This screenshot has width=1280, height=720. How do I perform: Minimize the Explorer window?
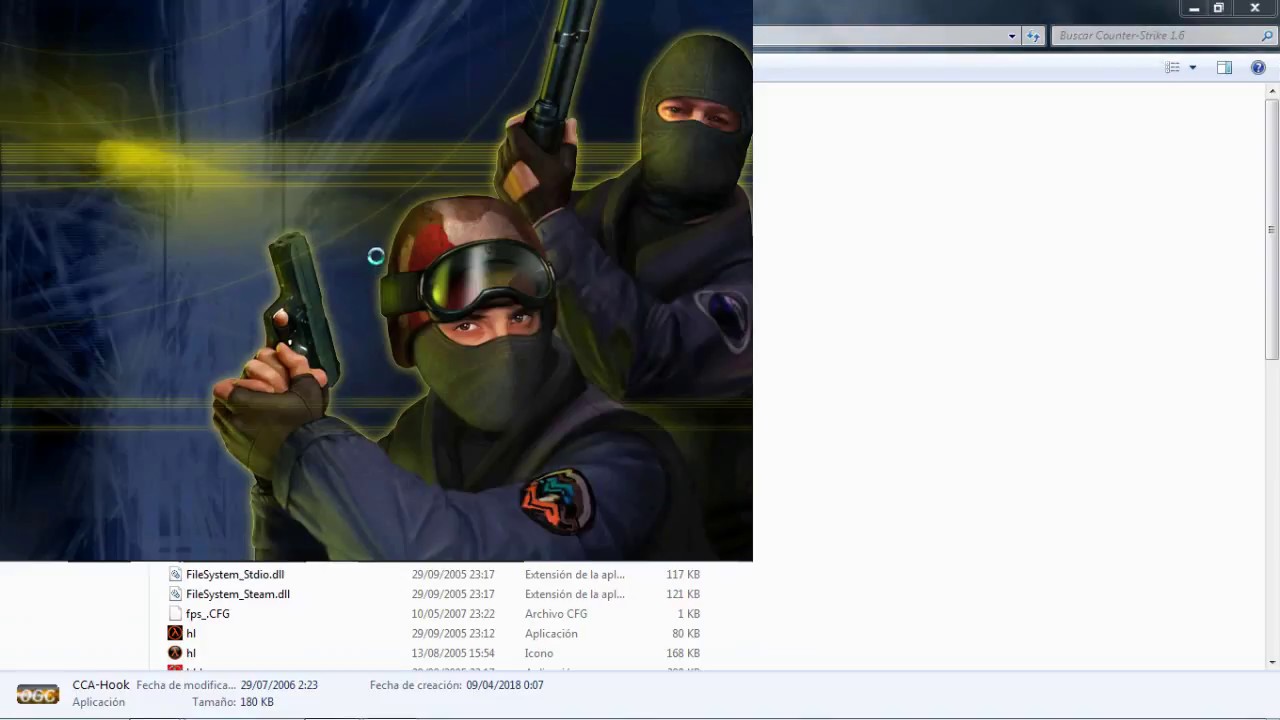pyautogui.click(x=1194, y=8)
